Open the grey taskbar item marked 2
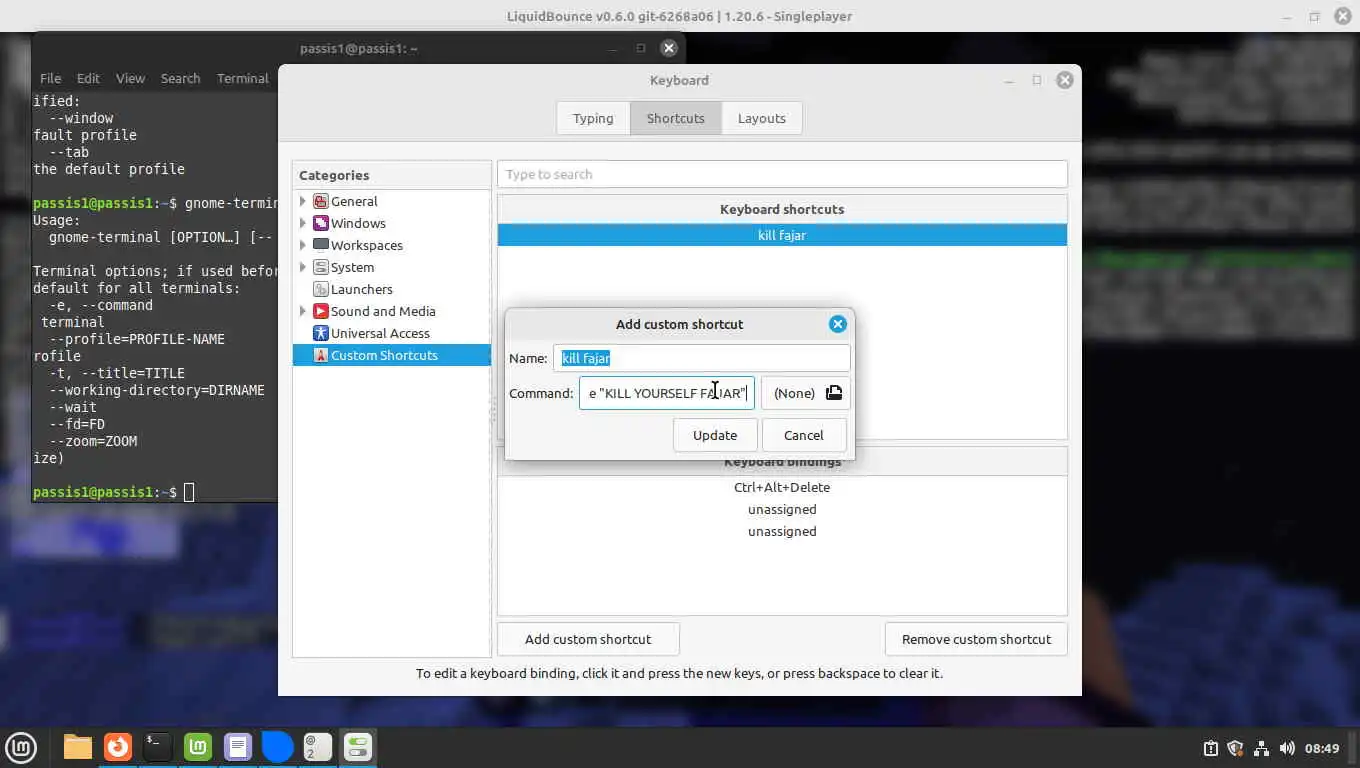Viewport: 1360px width, 768px height. point(318,747)
